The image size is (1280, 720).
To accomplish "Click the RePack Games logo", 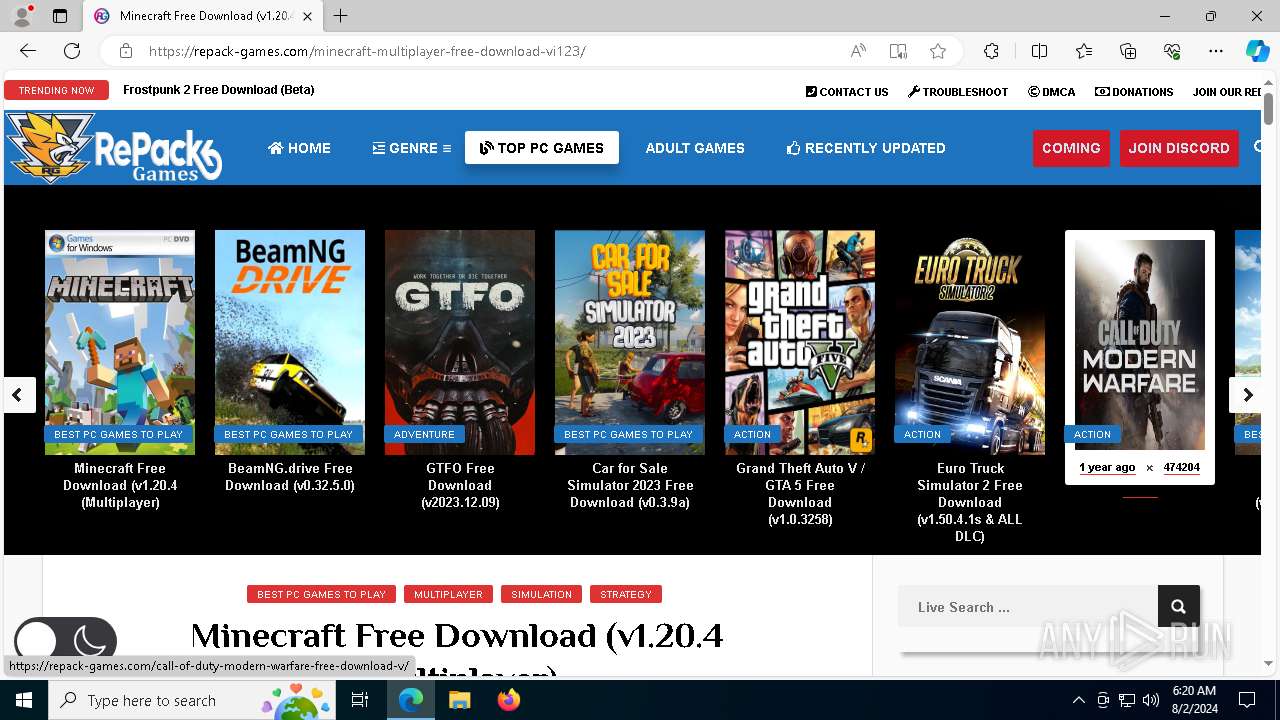I will tap(113, 148).
